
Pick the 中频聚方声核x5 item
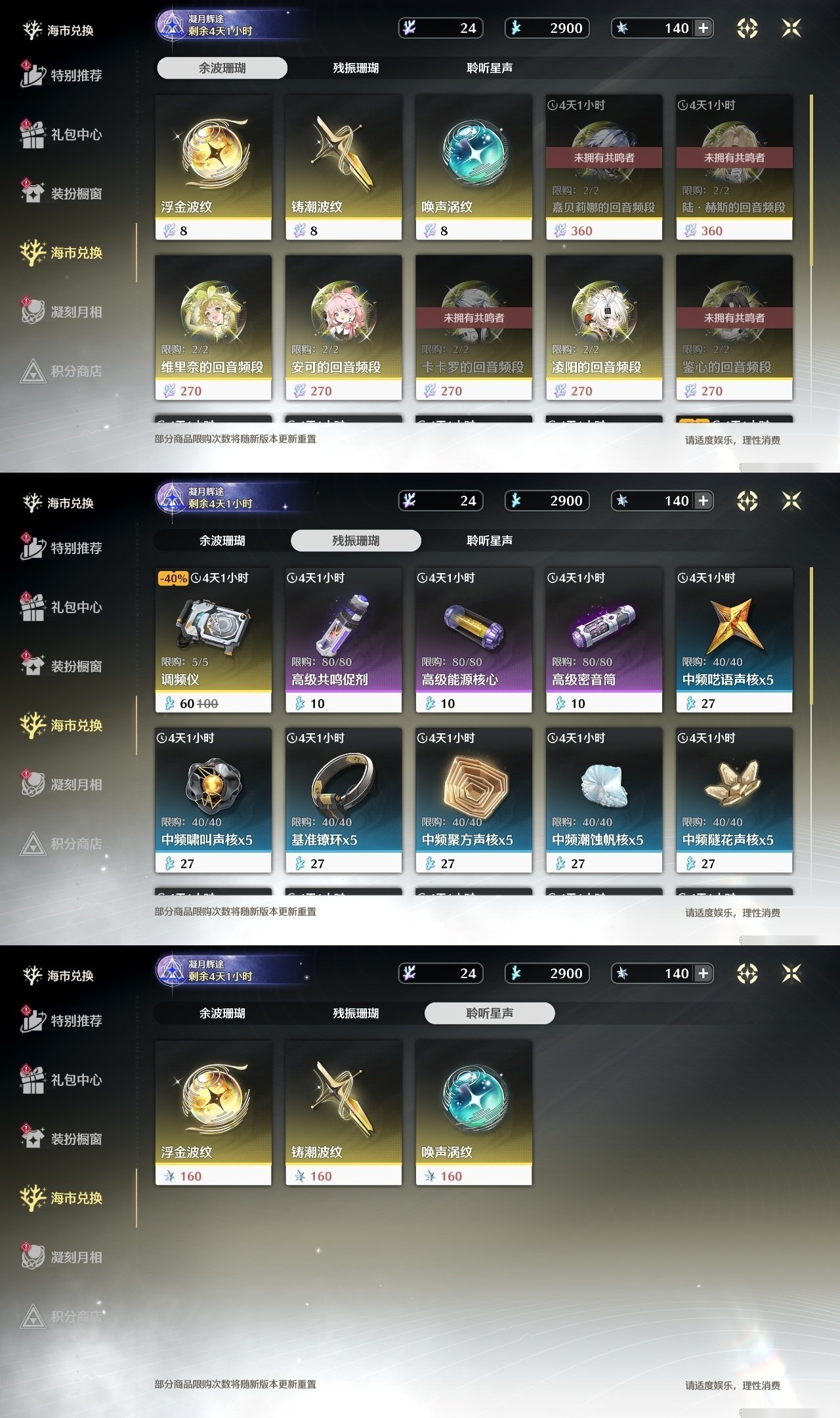(x=474, y=800)
